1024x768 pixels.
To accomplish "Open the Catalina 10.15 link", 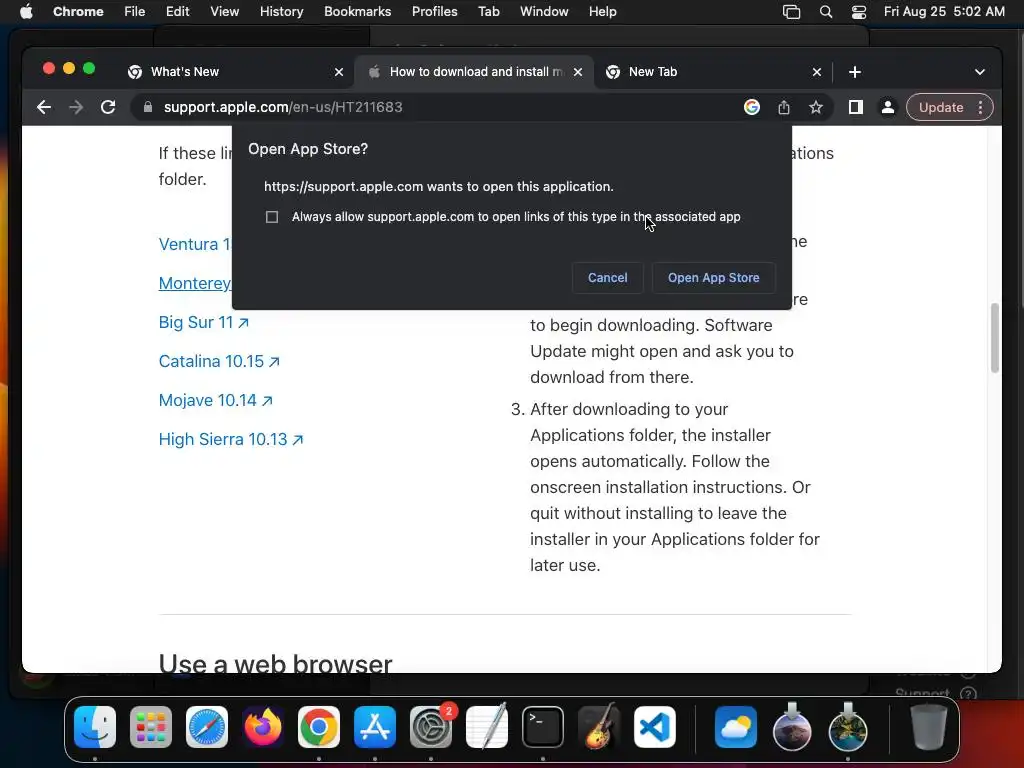I will pyautogui.click(x=219, y=361).
